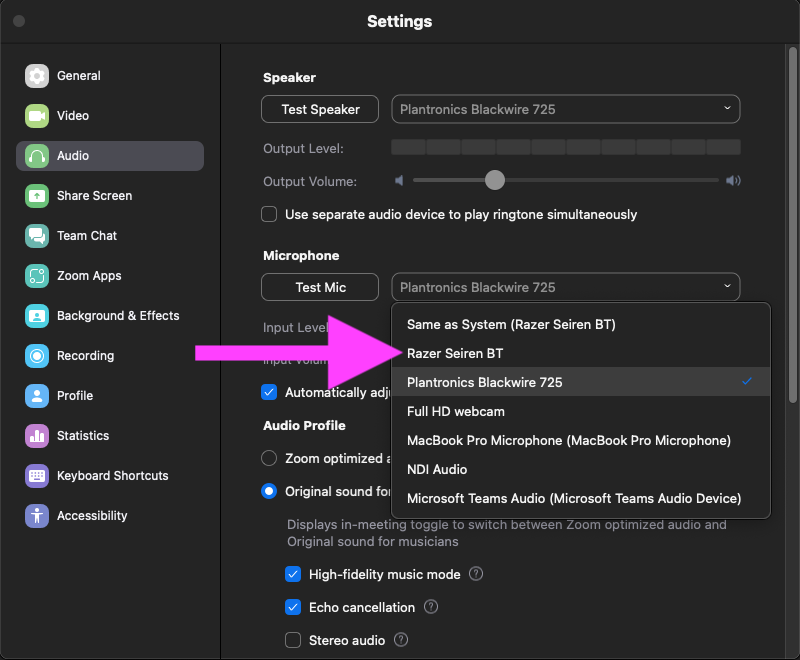This screenshot has height=660, width=800.
Task: Open help for Echo cancellation
Action: point(431,607)
